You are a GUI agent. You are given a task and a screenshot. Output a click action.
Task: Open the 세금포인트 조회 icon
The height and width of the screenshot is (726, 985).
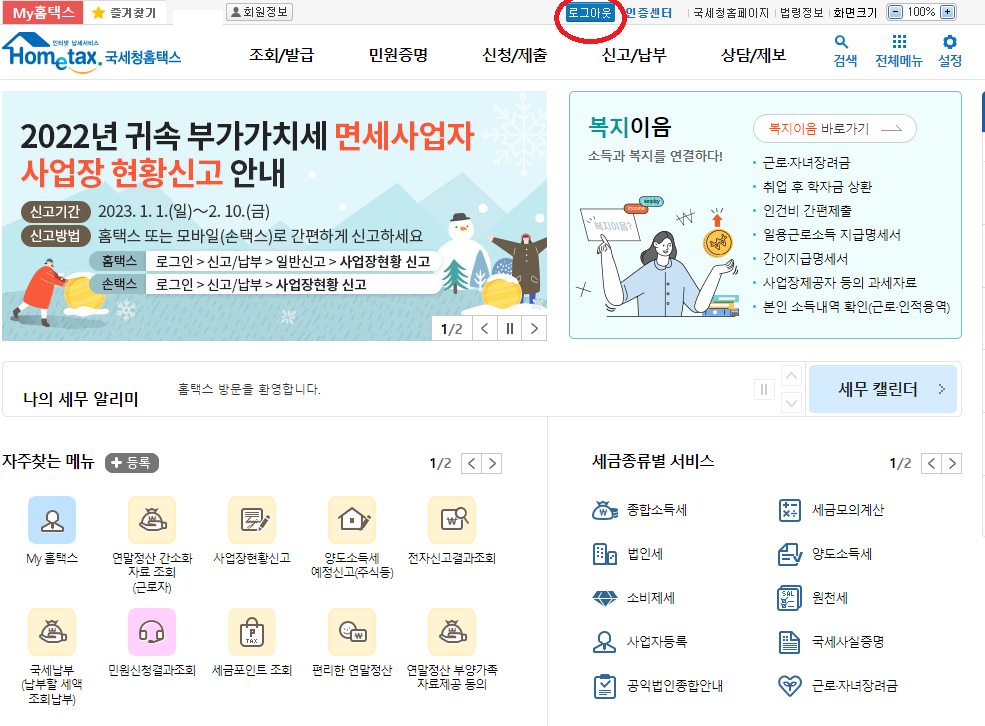pyautogui.click(x=252, y=632)
